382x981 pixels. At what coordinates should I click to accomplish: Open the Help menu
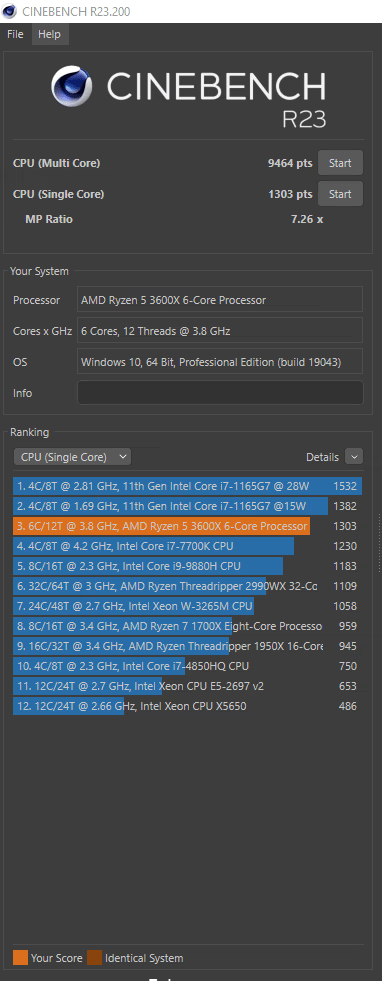pos(49,34)
